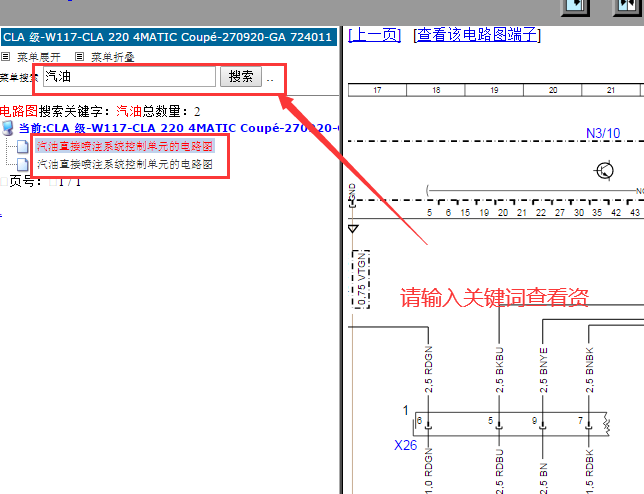644x494 pixels.
Task: Click the split panel icon at top right corner
Action: pyautogui.click(x=627, y=6)
